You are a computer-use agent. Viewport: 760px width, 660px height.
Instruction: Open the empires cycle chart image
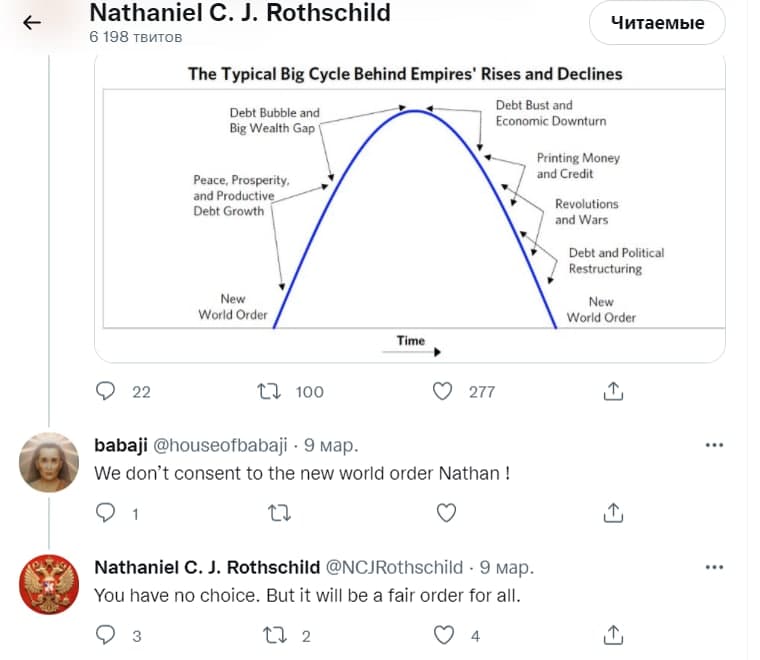pos(410,208)
